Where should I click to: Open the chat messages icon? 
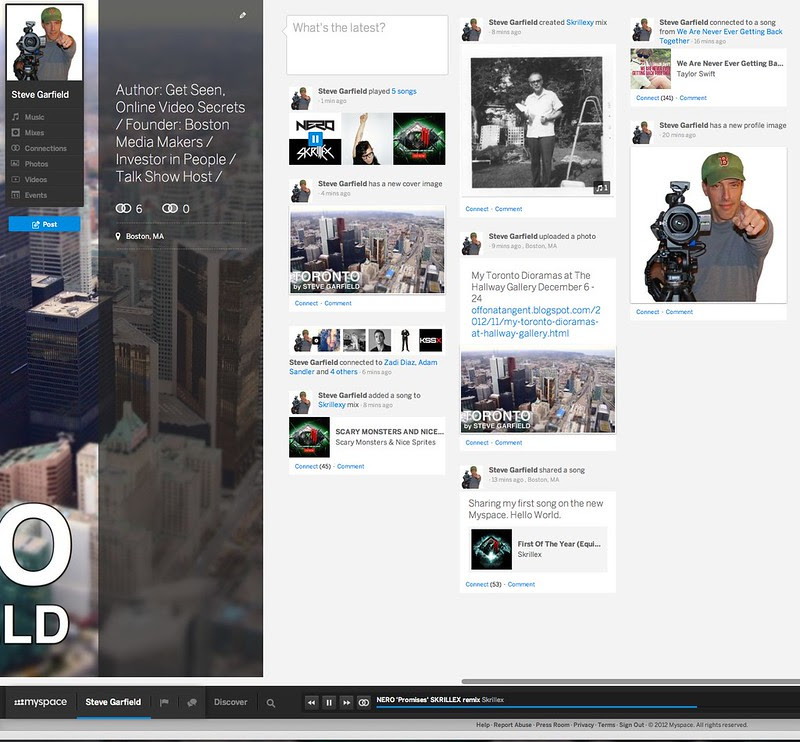pos(192,703)
